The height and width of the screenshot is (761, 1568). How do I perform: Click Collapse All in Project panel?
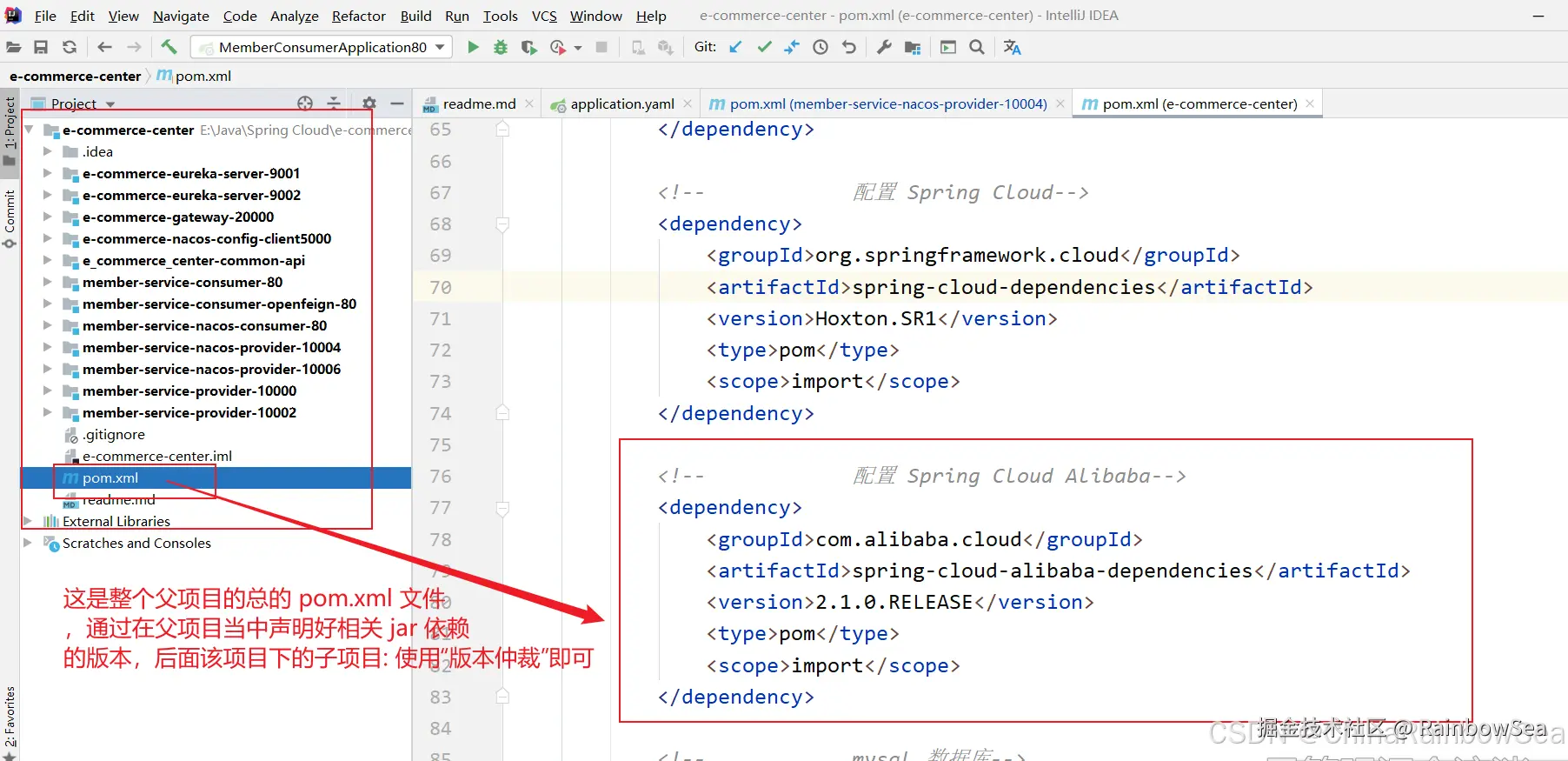click(x=334, y=103)
